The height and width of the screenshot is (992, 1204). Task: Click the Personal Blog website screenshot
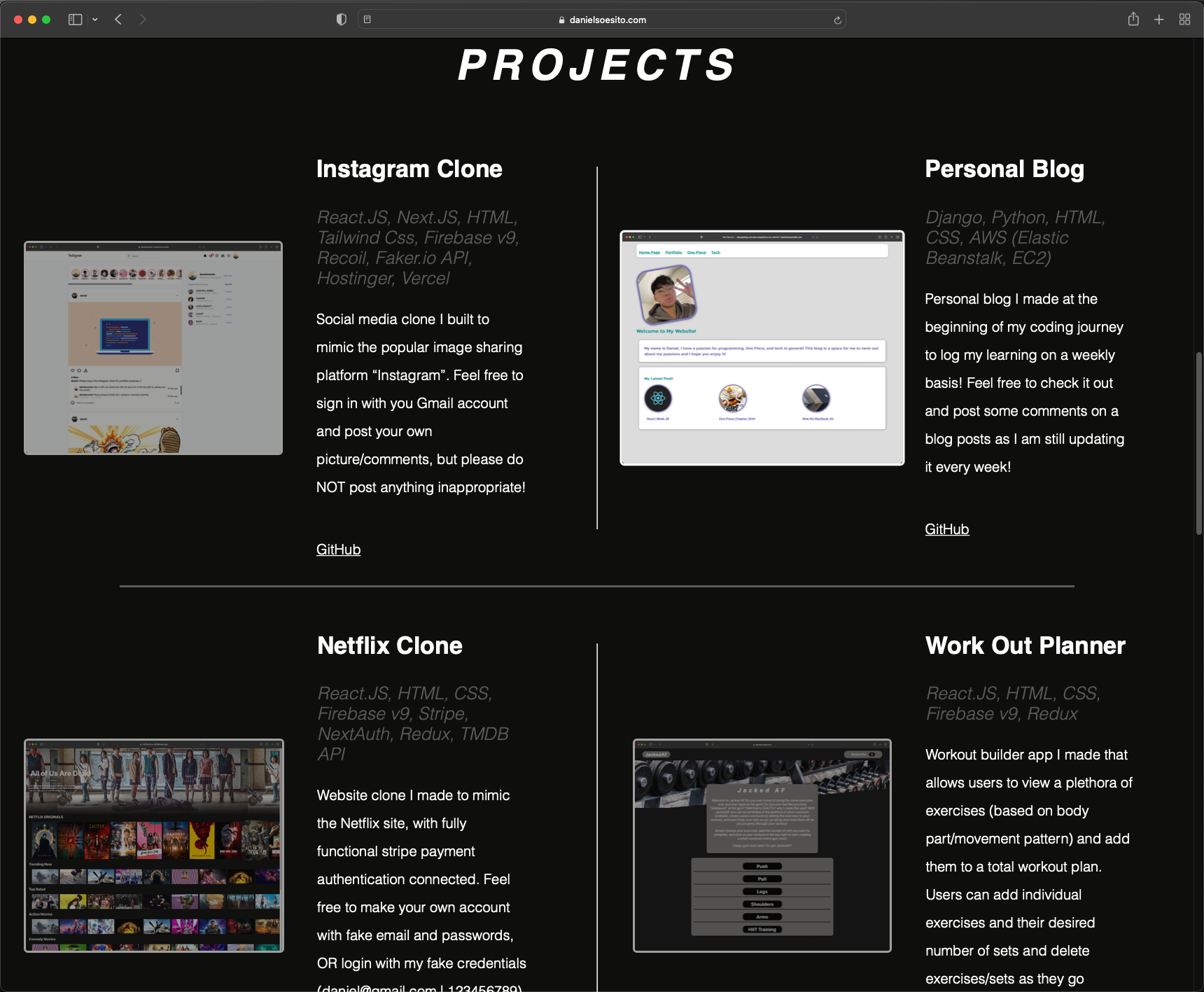tap(762, 347)
